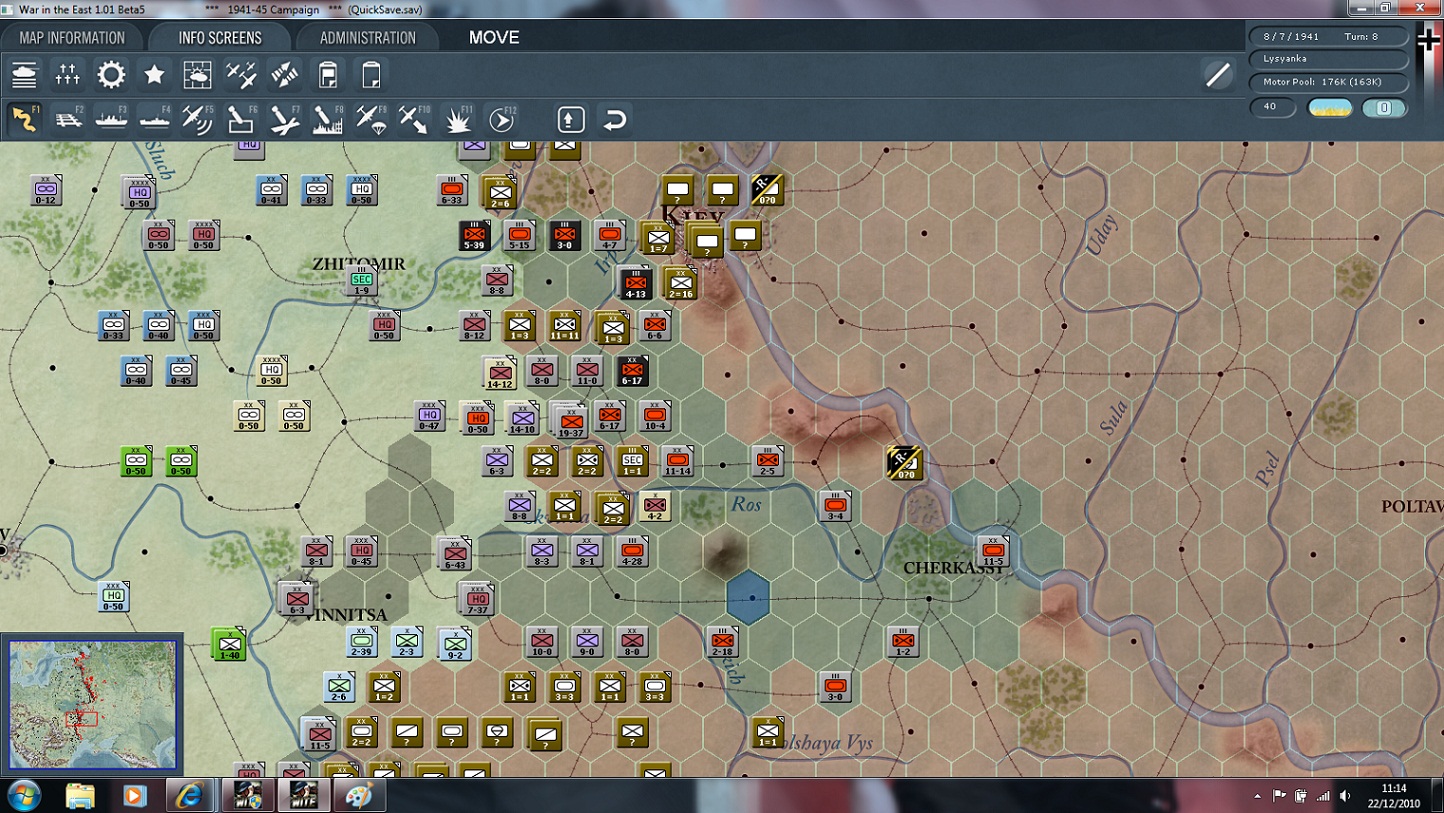Show hidden system tray icons
1444x813 pixels.
1258,796
